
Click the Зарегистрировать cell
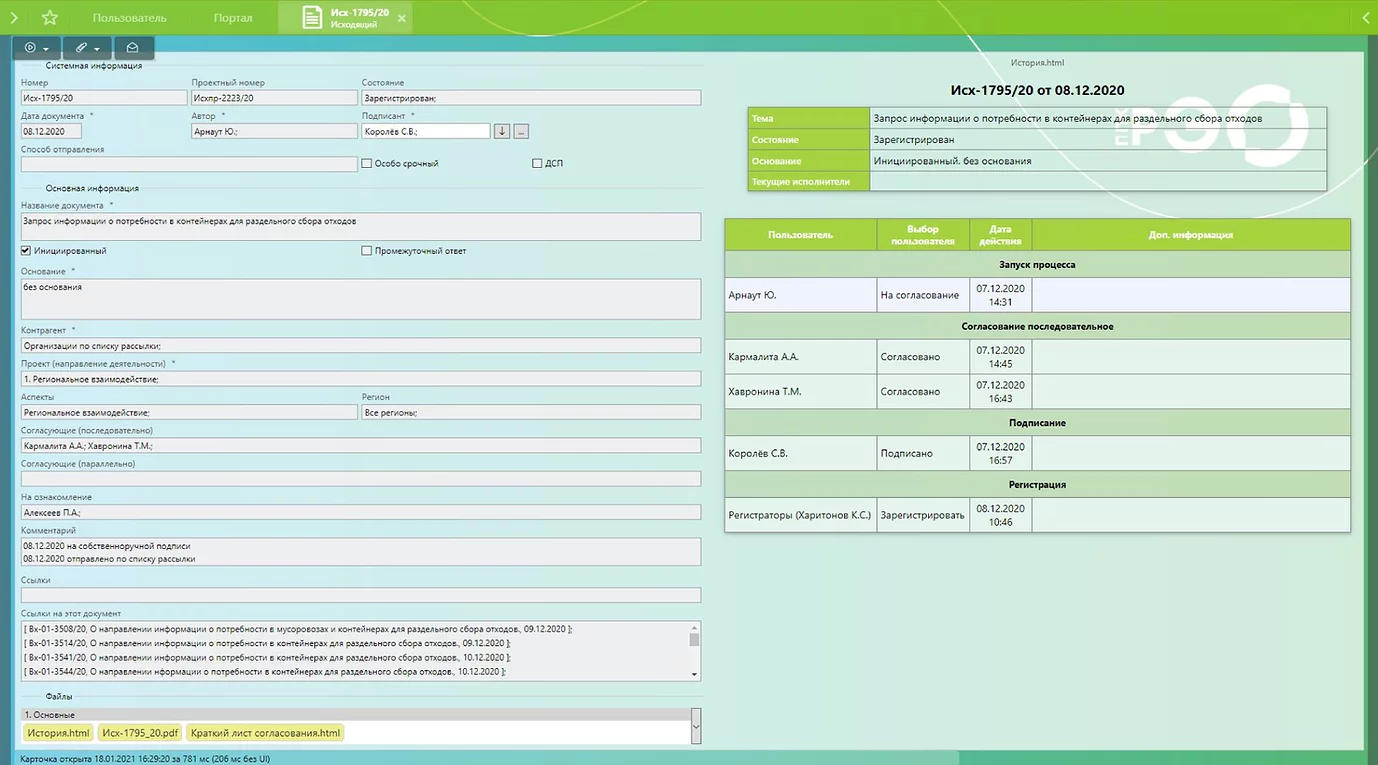click(x=923, y=515)
